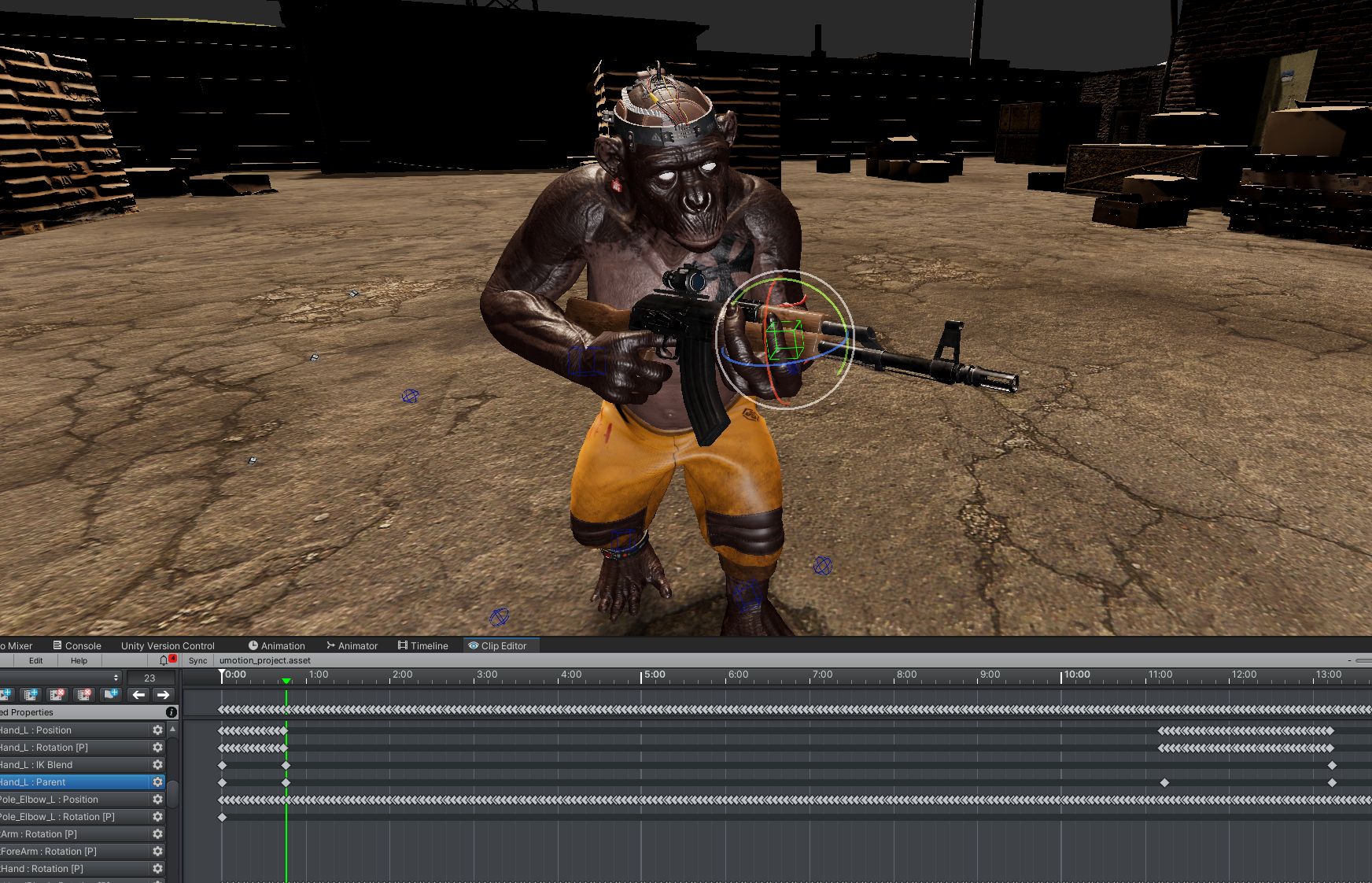The height and width of the screenshot is (883, 1372).
Task: Open the Timeline tab
Action: tap(423, 645)
